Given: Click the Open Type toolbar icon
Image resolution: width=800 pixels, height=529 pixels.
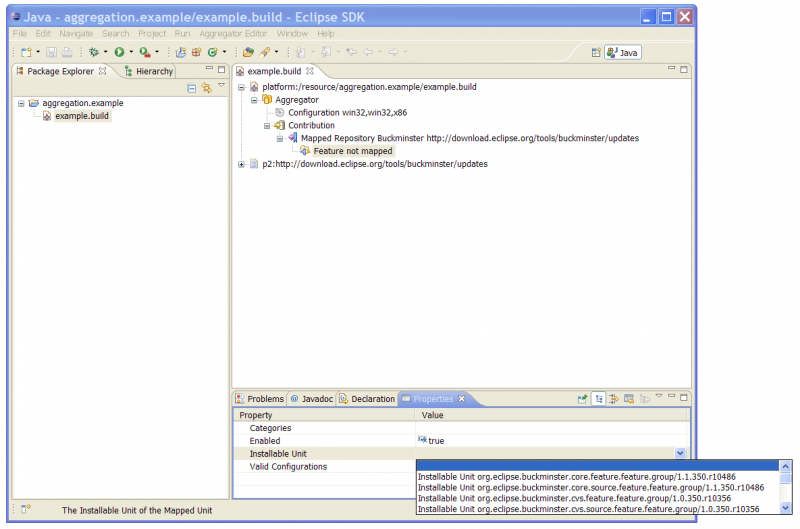Looking at the screenshot, I should (x=248, y=52).
